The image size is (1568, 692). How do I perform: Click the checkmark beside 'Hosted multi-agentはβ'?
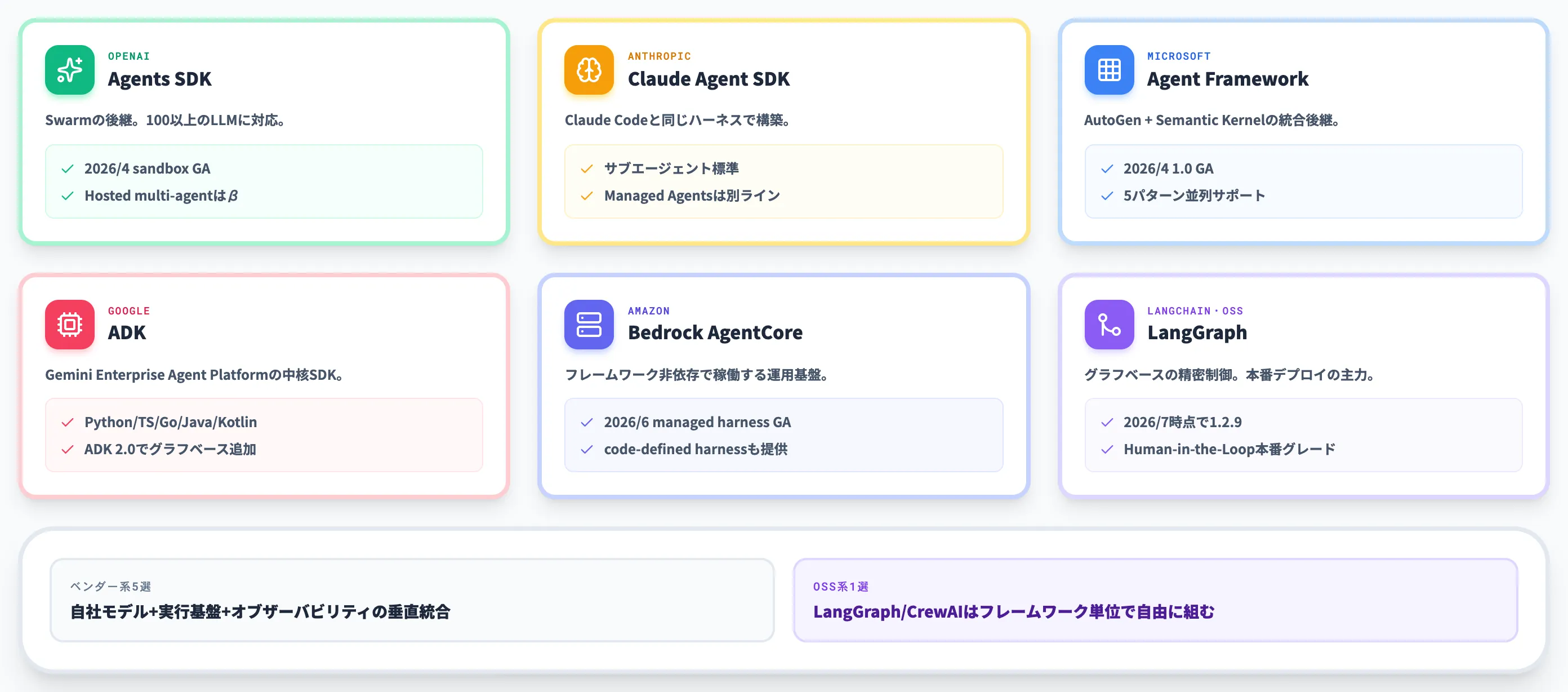pos(68,196)
